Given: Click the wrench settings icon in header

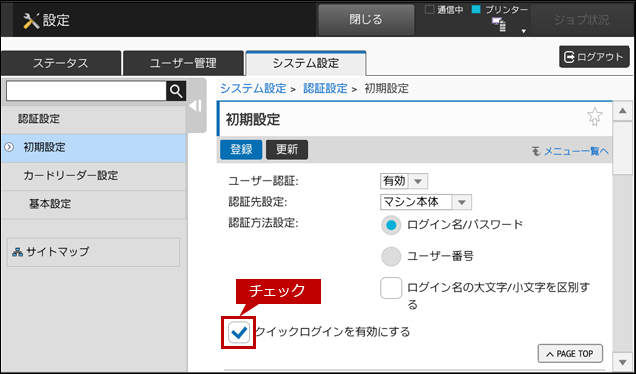Looking at the screenshot, I should (x=31, y=21).
